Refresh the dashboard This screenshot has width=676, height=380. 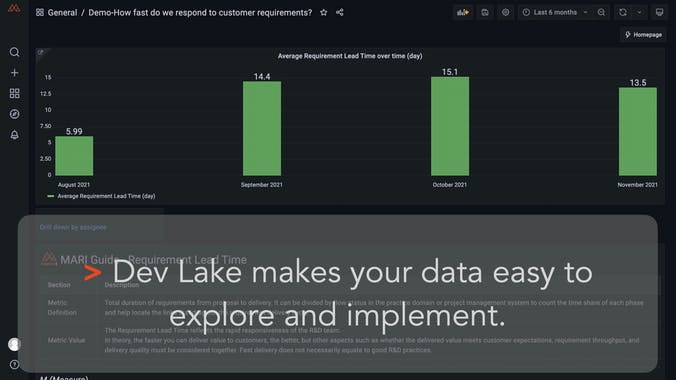point(623,13)
